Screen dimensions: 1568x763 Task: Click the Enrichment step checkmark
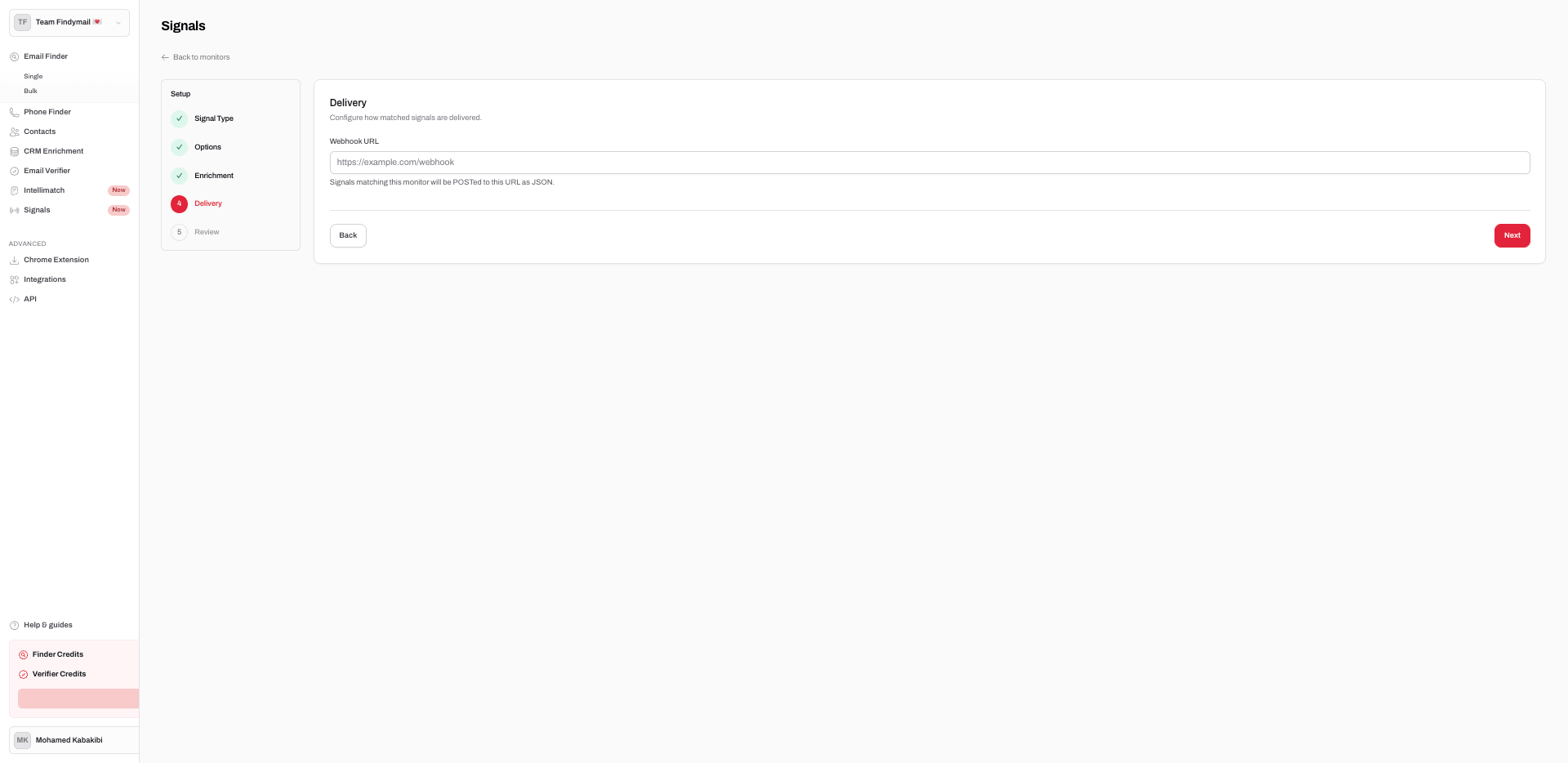tap(180, 176)
